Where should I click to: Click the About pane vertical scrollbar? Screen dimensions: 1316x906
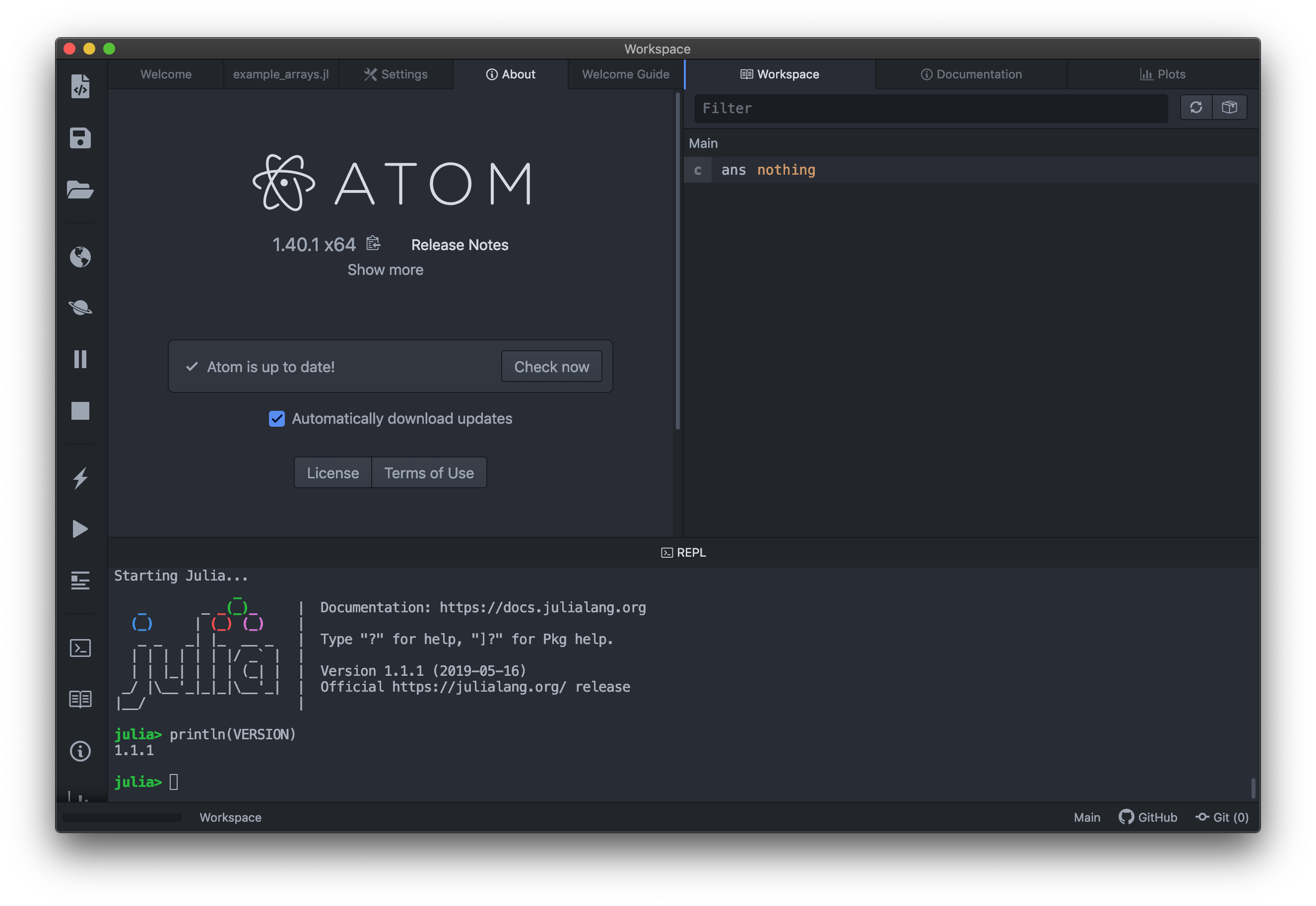click(677, 261)
